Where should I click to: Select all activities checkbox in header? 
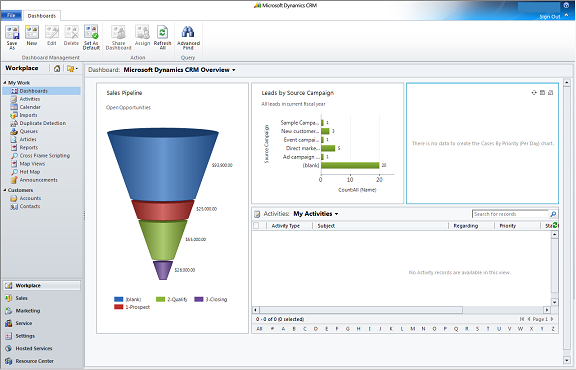coord(256,226)
